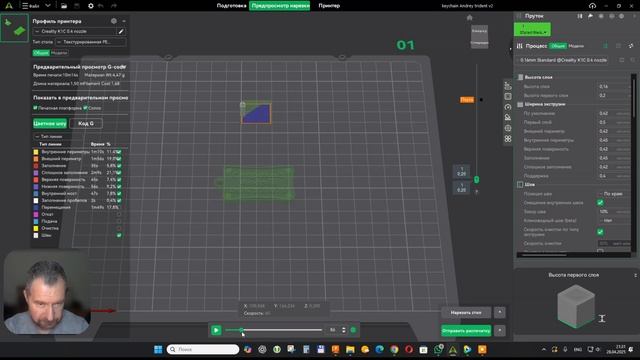Select the plate thumbnail in left sidebar
The width and height of the screenshot is (640, 360).
pos(15,28)
